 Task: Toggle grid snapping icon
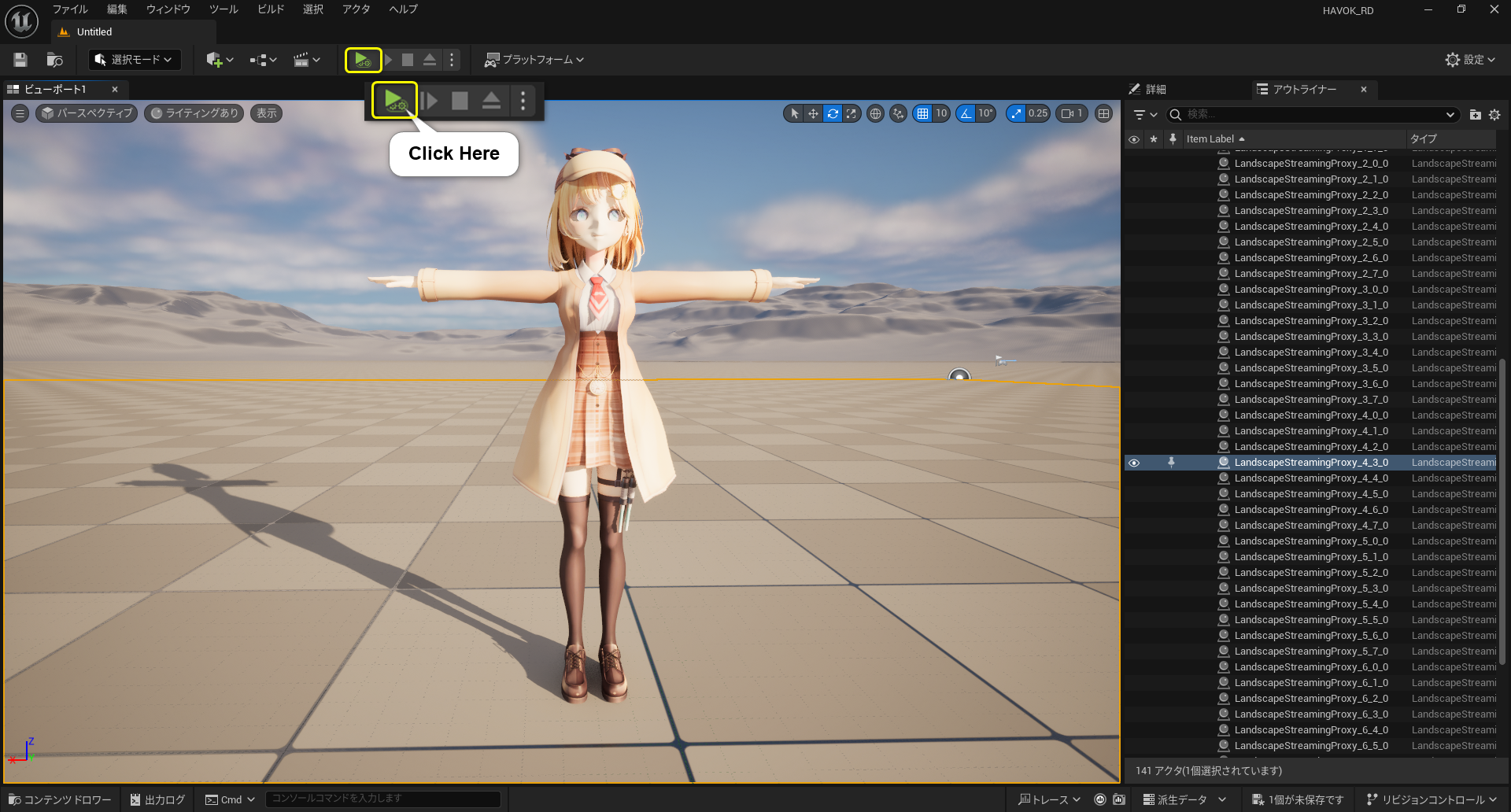[922, 113]
